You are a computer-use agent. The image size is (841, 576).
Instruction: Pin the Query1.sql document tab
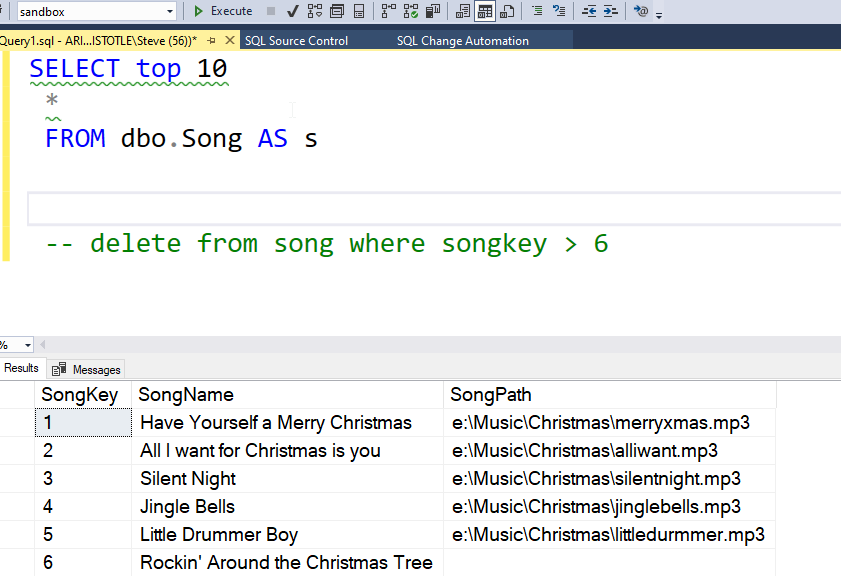point(211,41)
